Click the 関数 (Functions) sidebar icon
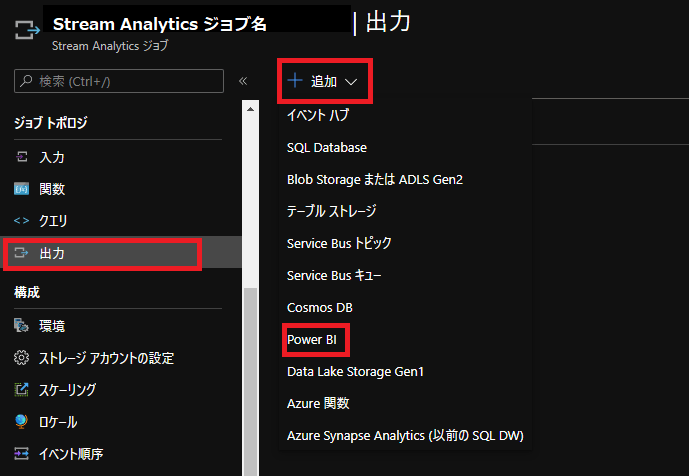This screenshot has height=476, width=689. tap(22, 189)
